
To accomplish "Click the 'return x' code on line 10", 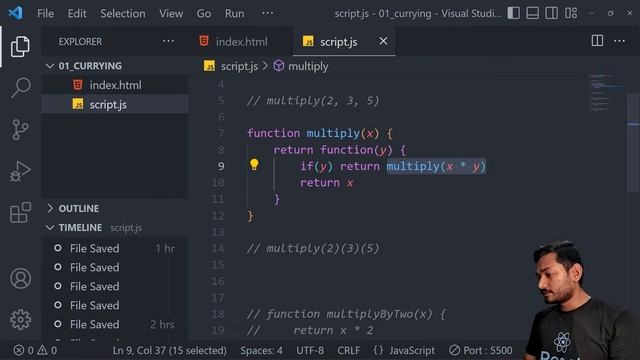I will tap(326, 183).
